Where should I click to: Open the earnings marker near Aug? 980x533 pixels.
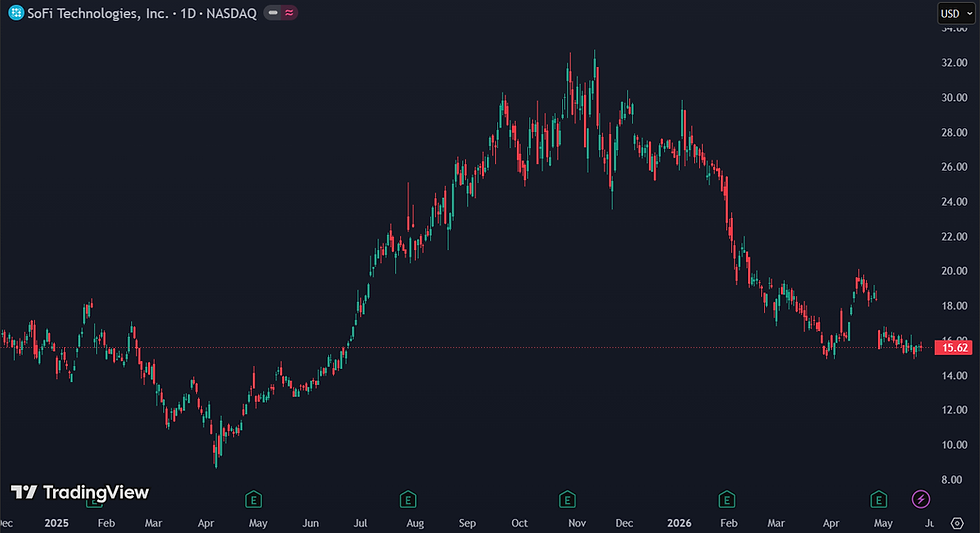pos(408,499)
